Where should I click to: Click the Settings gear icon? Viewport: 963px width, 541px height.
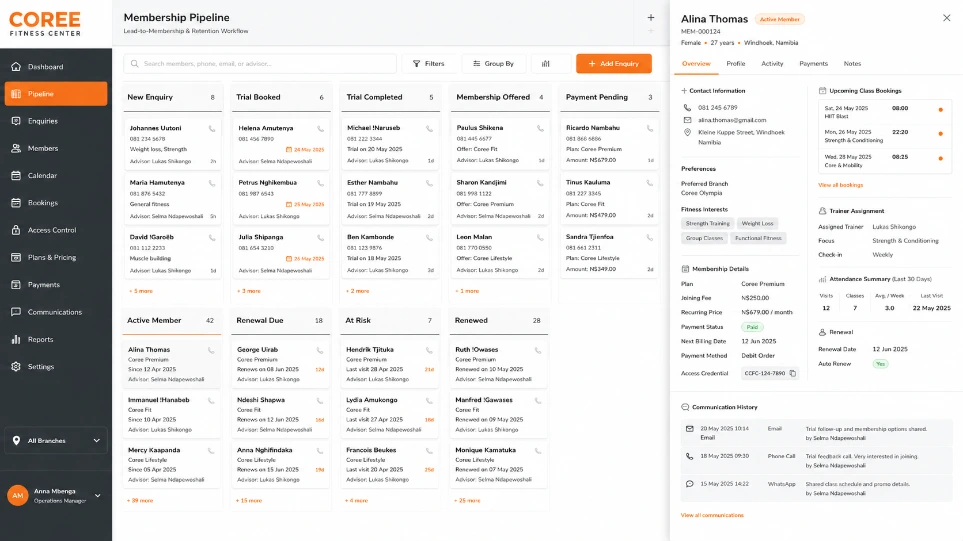pos(16,367)
